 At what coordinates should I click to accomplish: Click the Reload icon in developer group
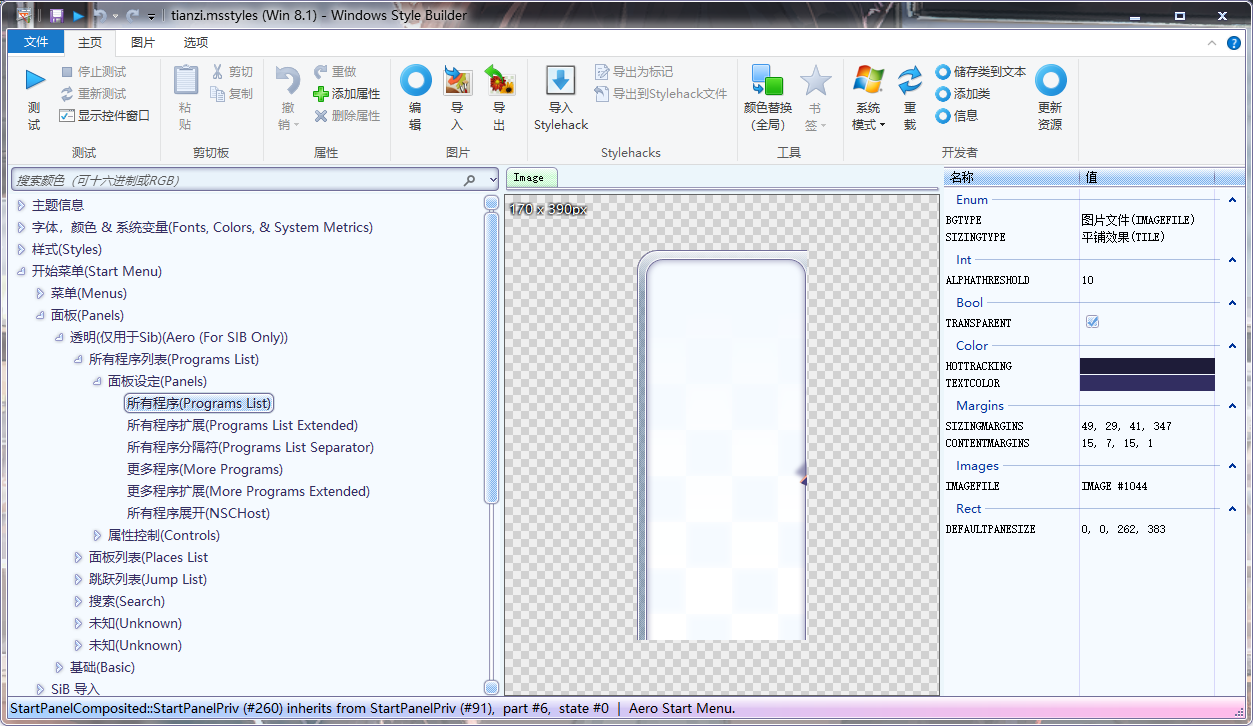(x=909, y=81)
